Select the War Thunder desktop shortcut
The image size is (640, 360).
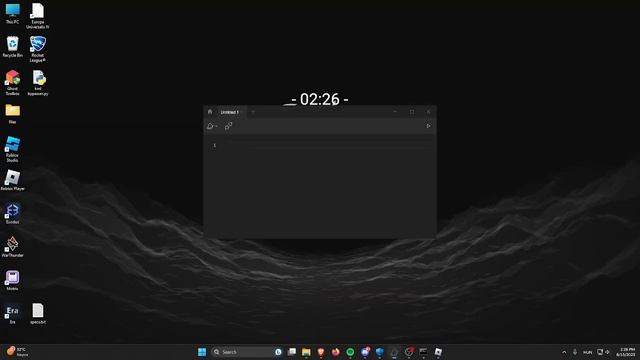pos(12,247)
